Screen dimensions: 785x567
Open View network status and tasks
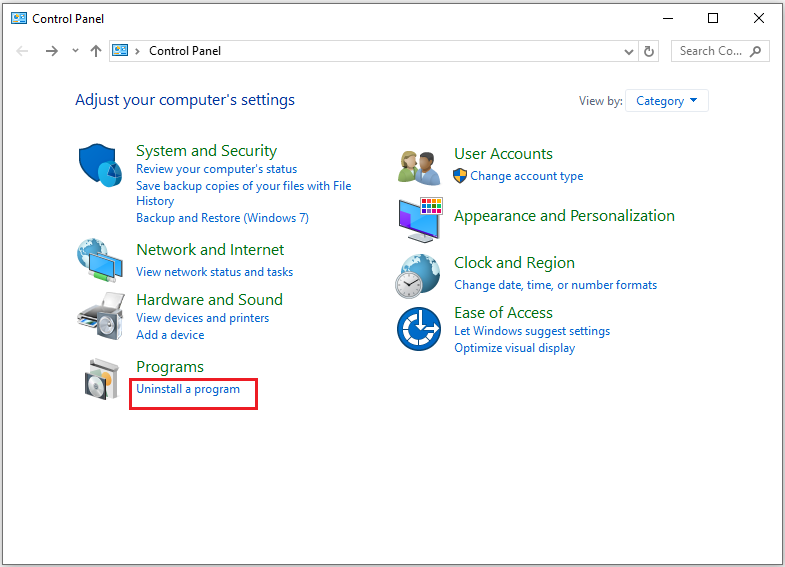coord(214,272)
